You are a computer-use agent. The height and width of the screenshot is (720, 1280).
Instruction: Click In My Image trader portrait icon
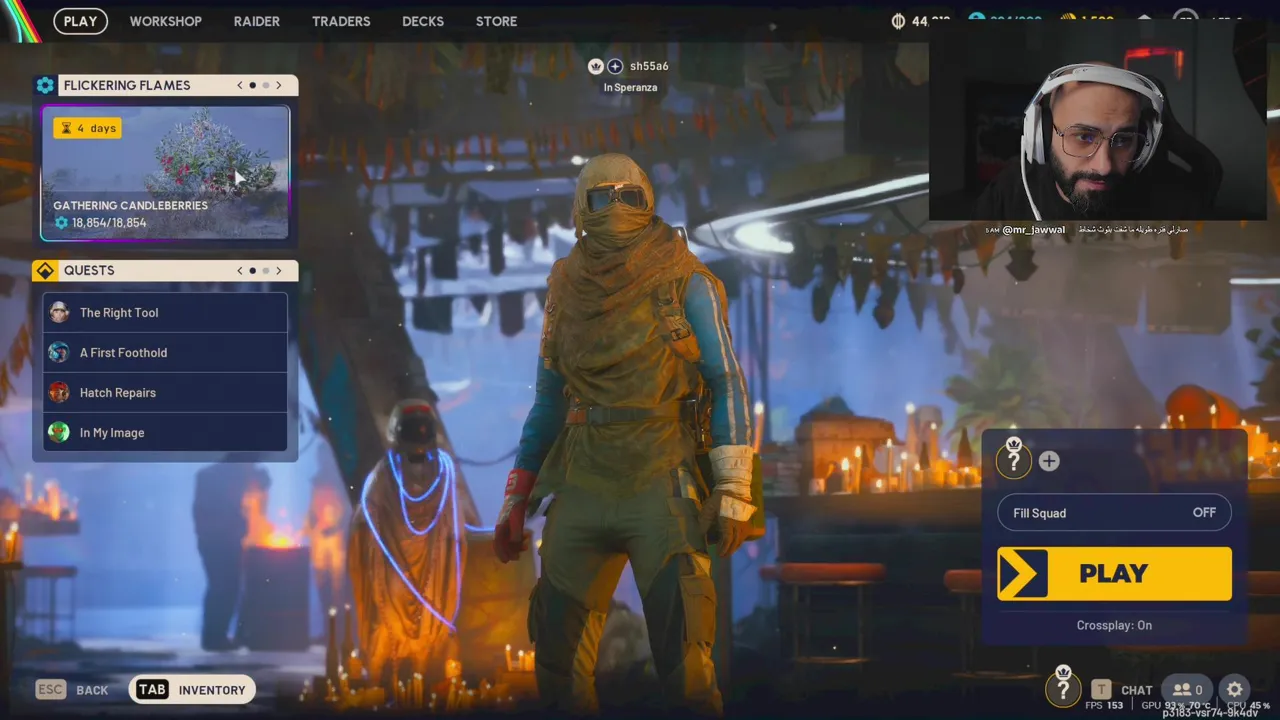(x=59, y=432)
